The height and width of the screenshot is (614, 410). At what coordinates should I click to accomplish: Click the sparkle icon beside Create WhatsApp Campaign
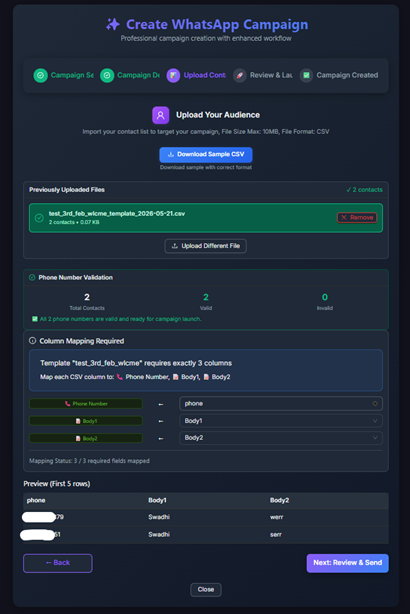pos(113,24)
